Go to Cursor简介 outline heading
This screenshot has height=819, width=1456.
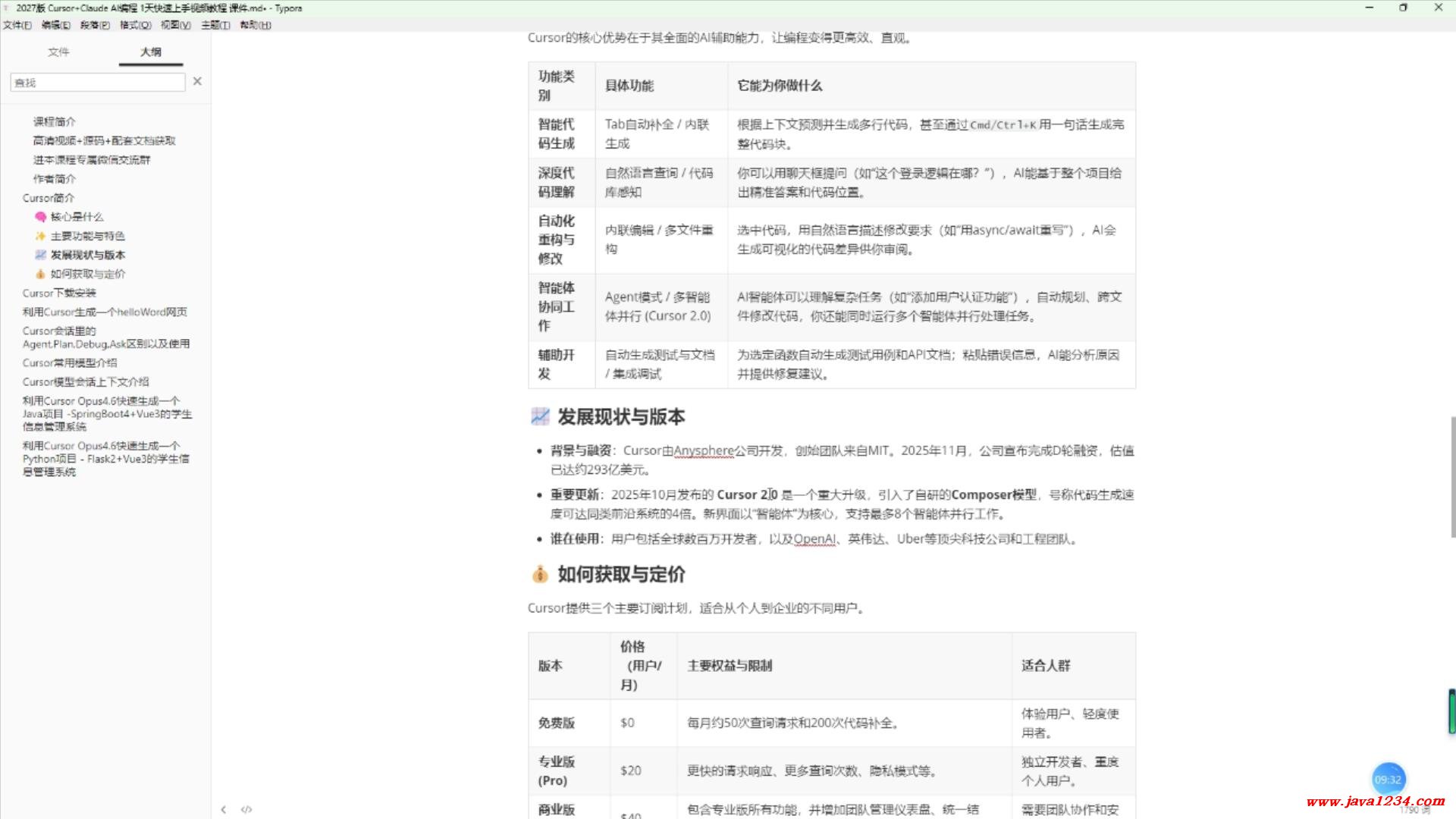point(49,198)
